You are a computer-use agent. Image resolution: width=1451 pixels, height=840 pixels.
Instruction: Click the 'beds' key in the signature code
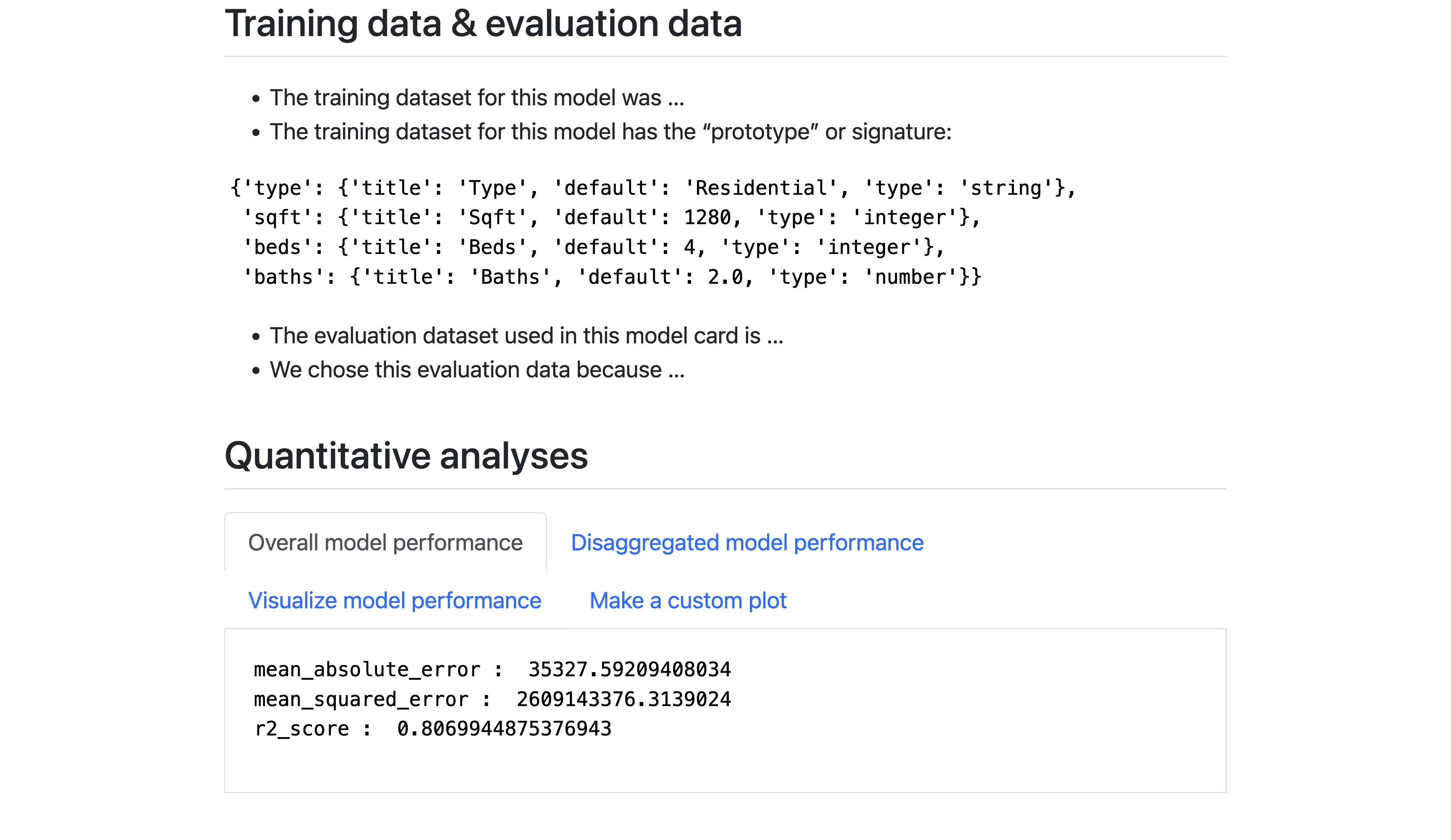tap(277, 248)
